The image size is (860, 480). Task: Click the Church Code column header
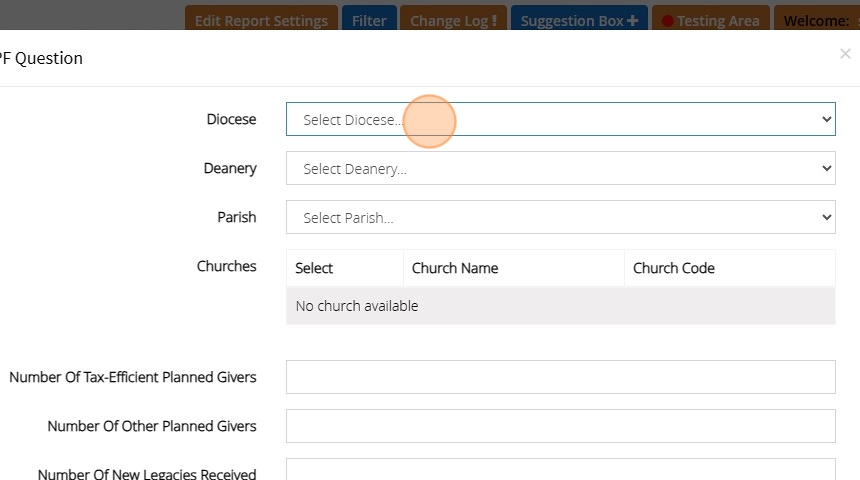pyautogui.click(x=674, y=268)
